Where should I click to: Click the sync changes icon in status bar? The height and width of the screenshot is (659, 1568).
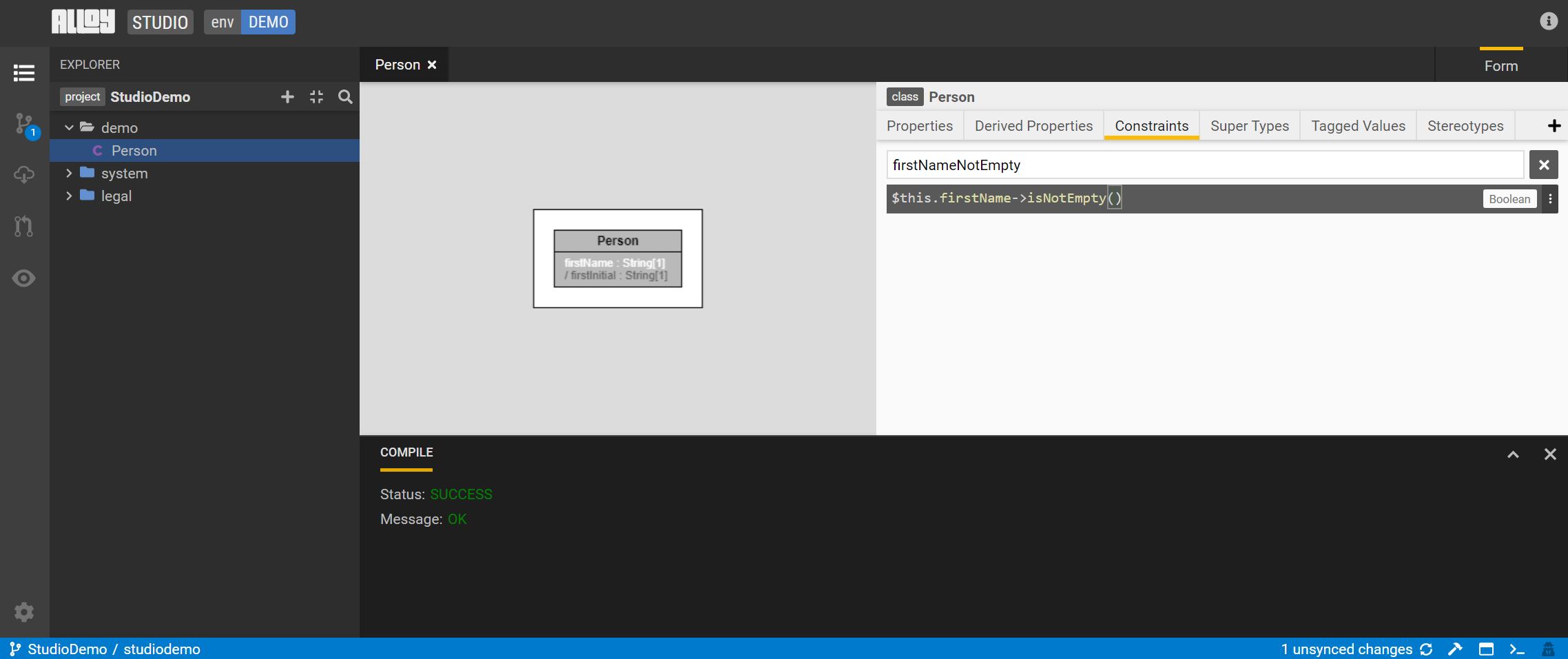click(x=1426, y=649)
